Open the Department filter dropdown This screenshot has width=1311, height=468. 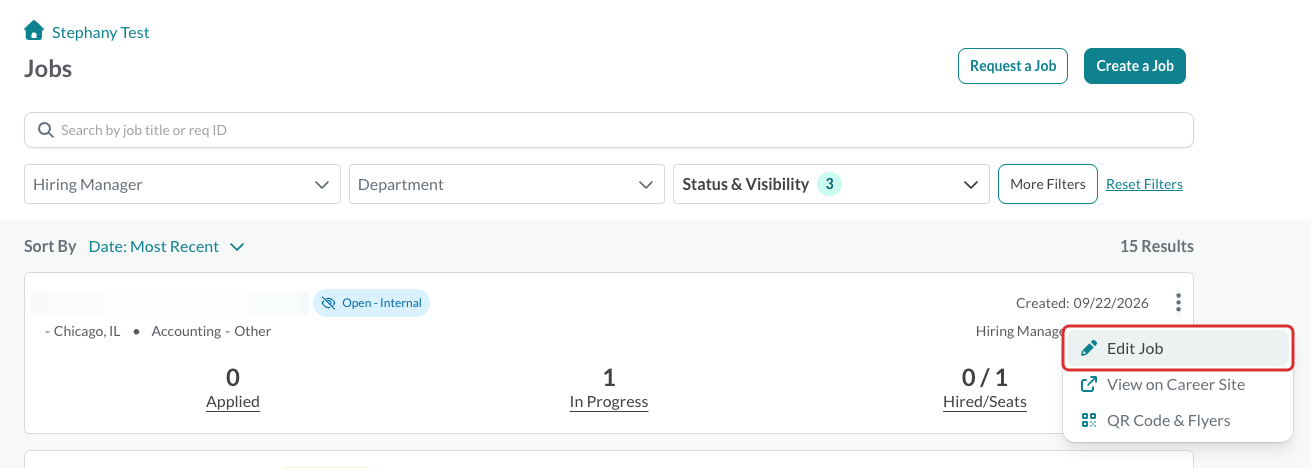507,184
